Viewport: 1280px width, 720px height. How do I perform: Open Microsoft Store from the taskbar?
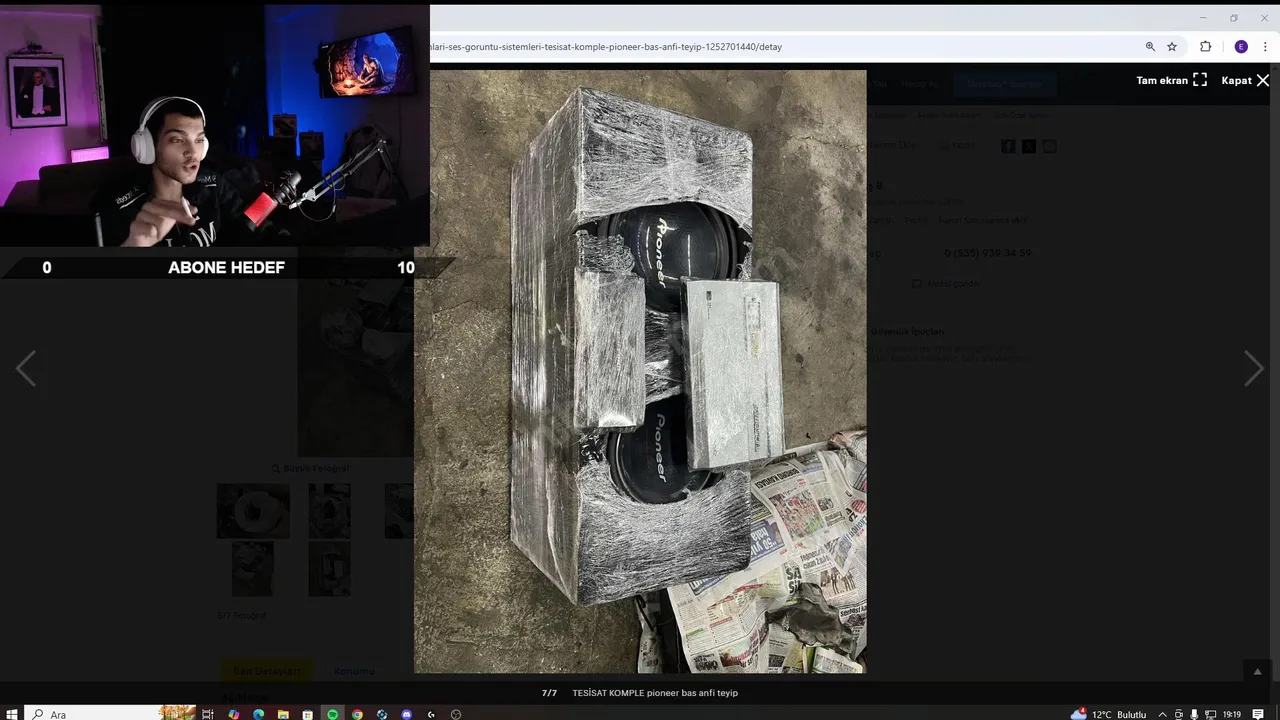click(308, 714)
